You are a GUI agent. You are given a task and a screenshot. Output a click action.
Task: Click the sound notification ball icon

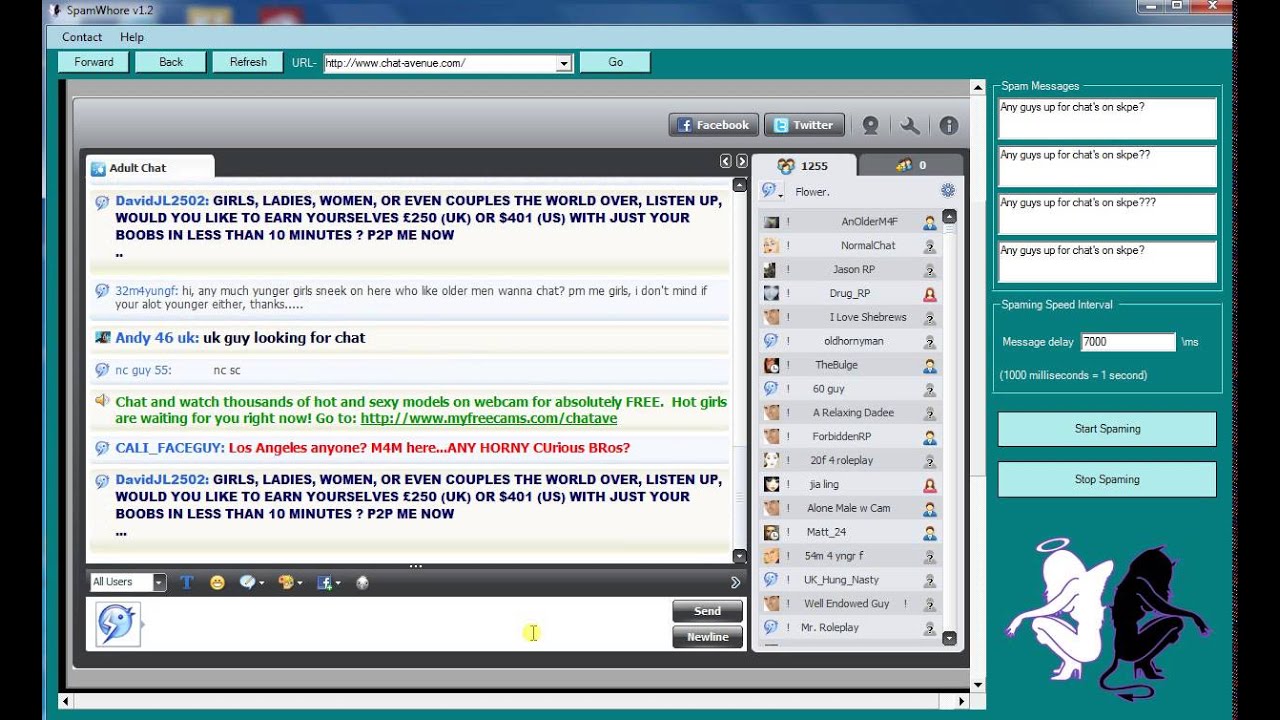click(362, 582)
